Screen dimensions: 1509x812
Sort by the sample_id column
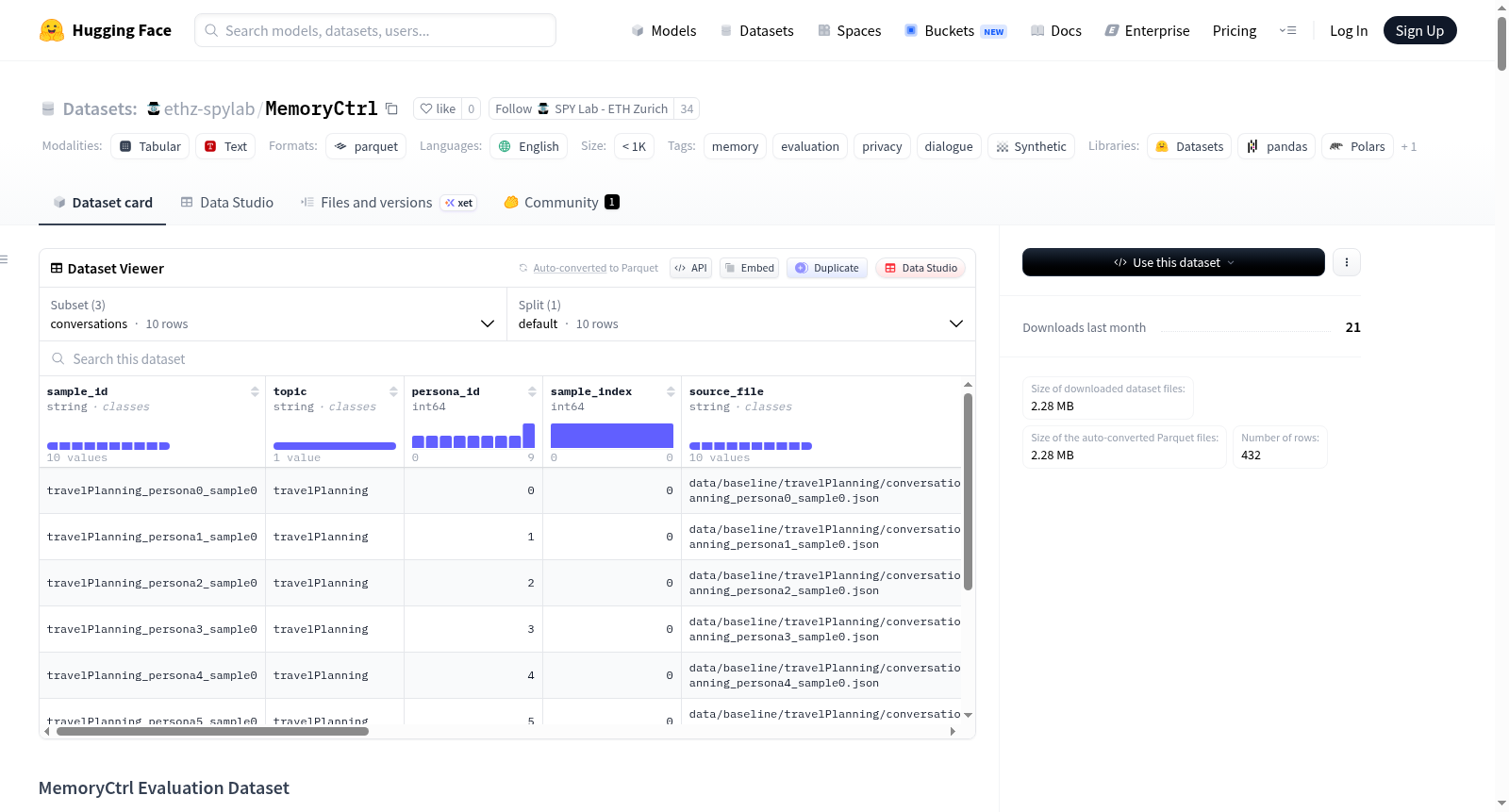(x=255, y=391)
